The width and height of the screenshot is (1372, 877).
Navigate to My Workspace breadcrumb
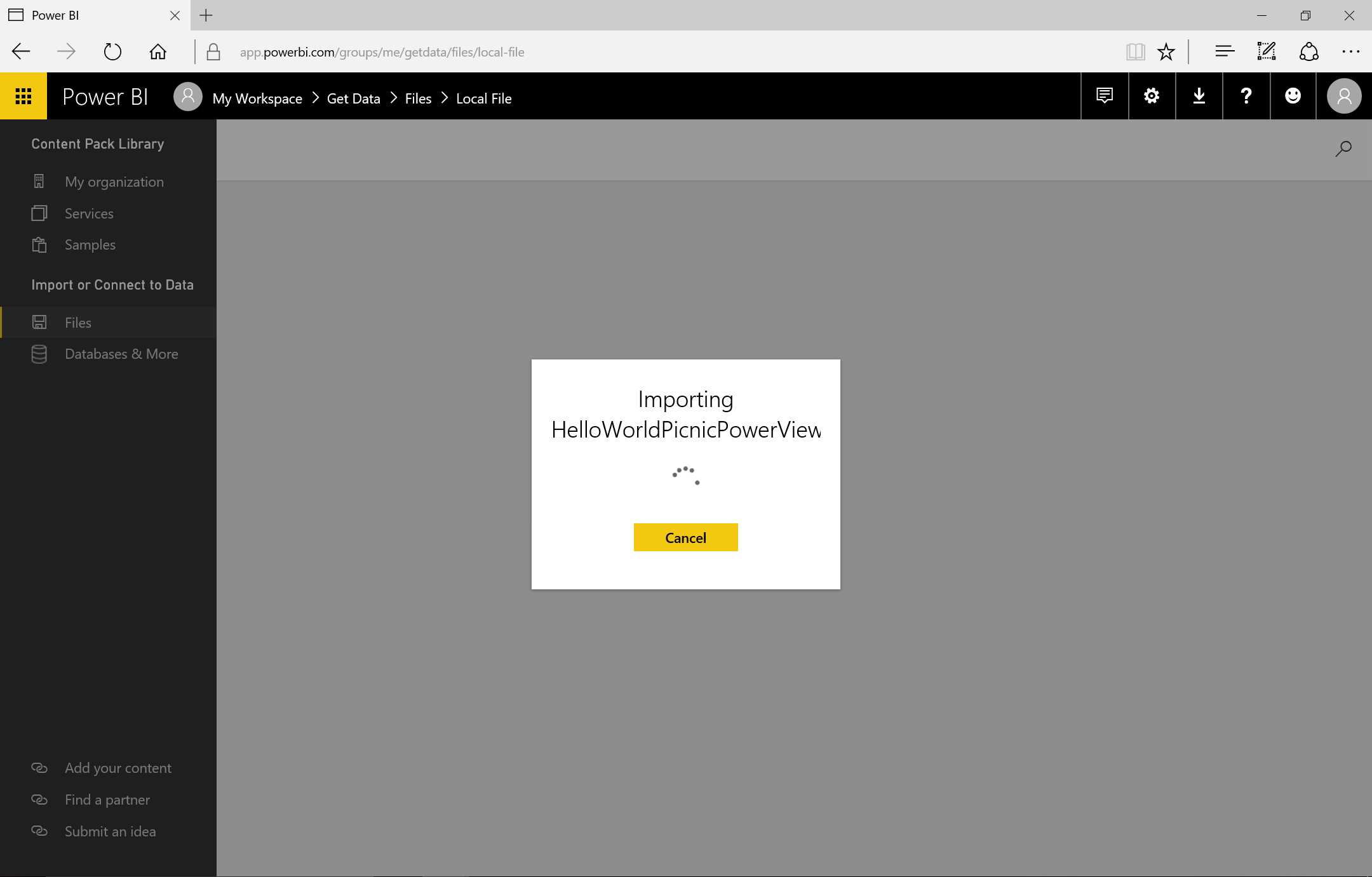[x=257, y=98]
